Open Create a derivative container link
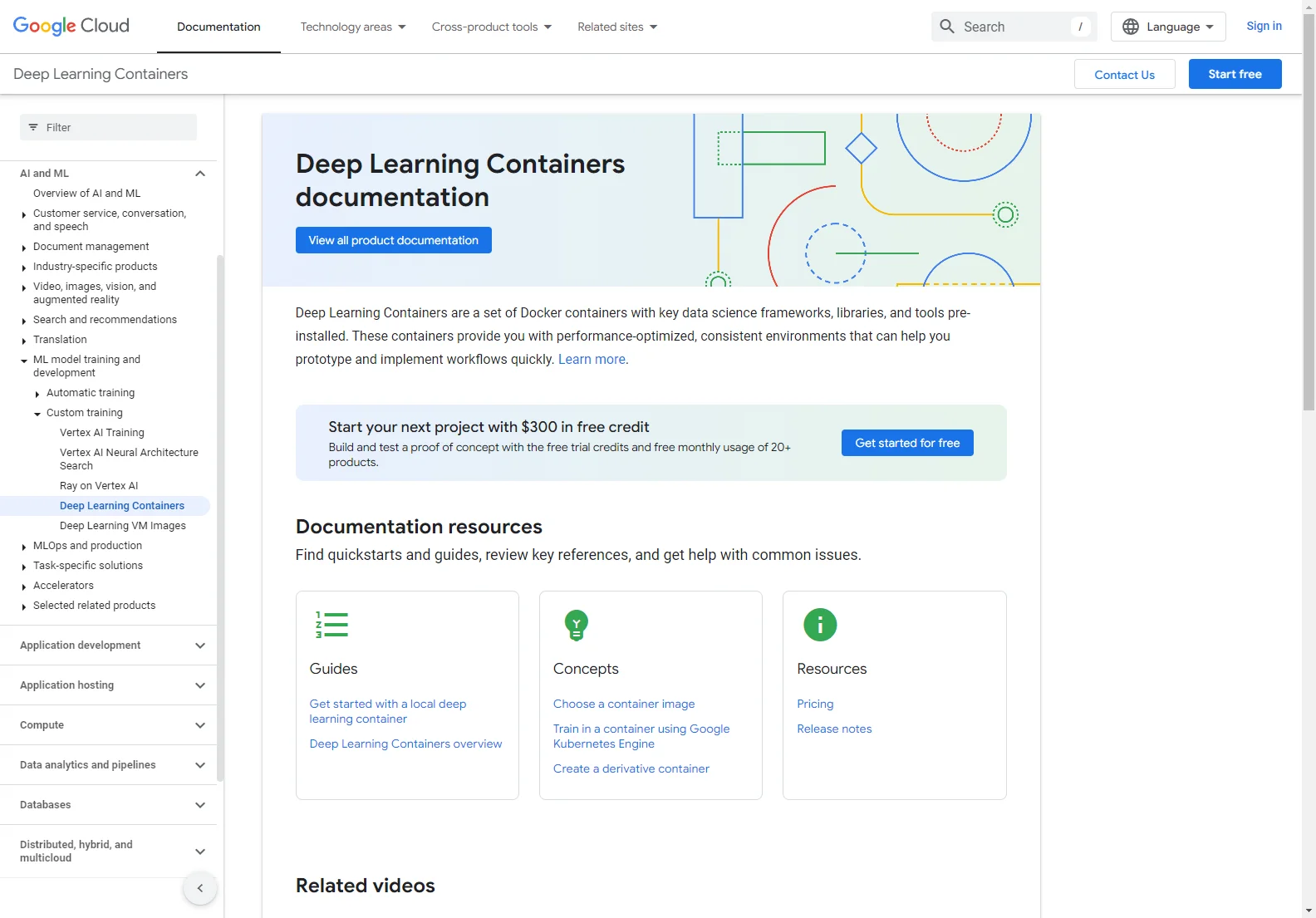 [x=631, y=768]
